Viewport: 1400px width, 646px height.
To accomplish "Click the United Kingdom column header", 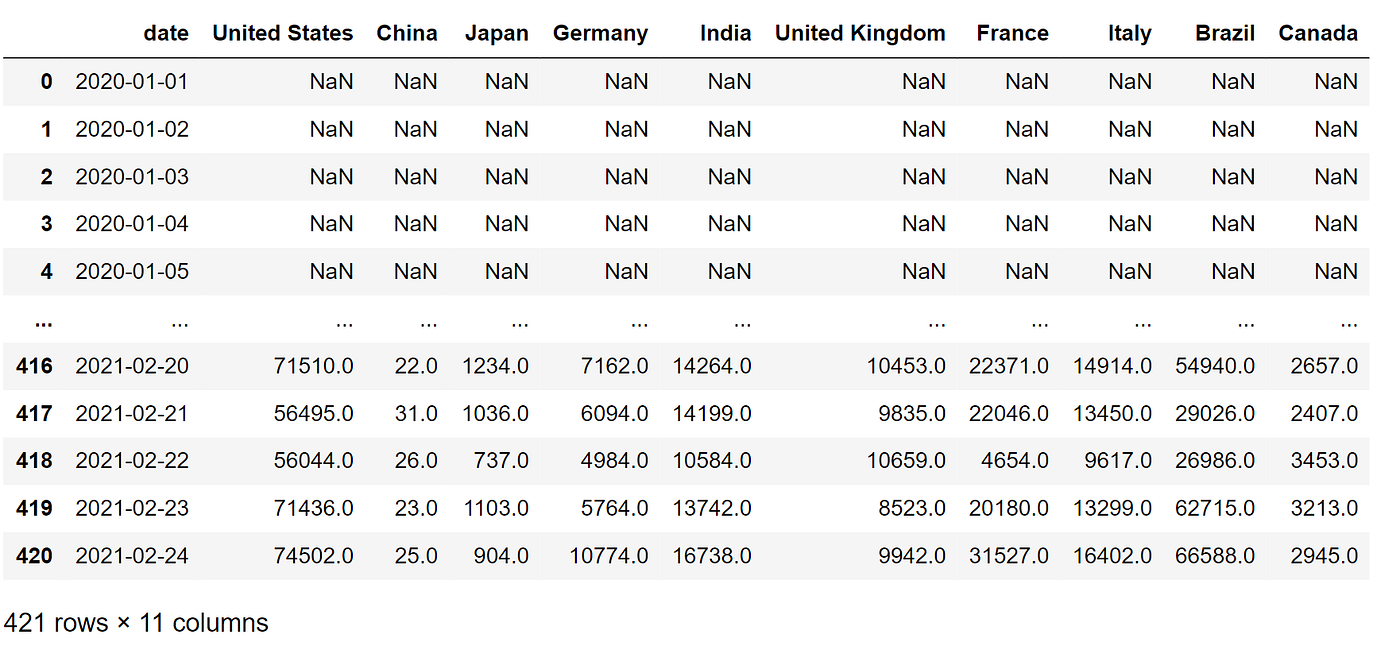I will click(x=860, y=33).
